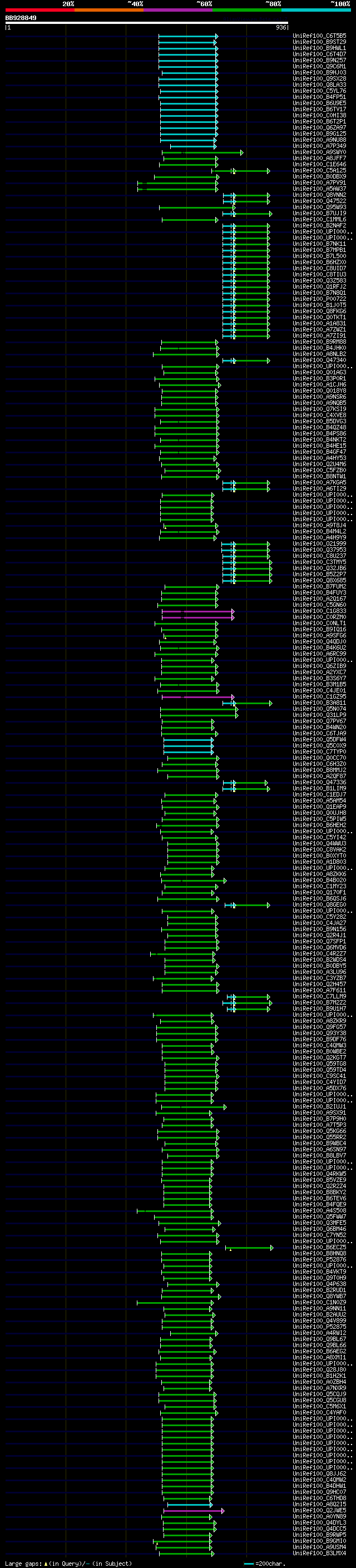Viewport: 356px width, 1568px height.
Task: Click label UniRef100_C5YL76
Action: point(319,91)
